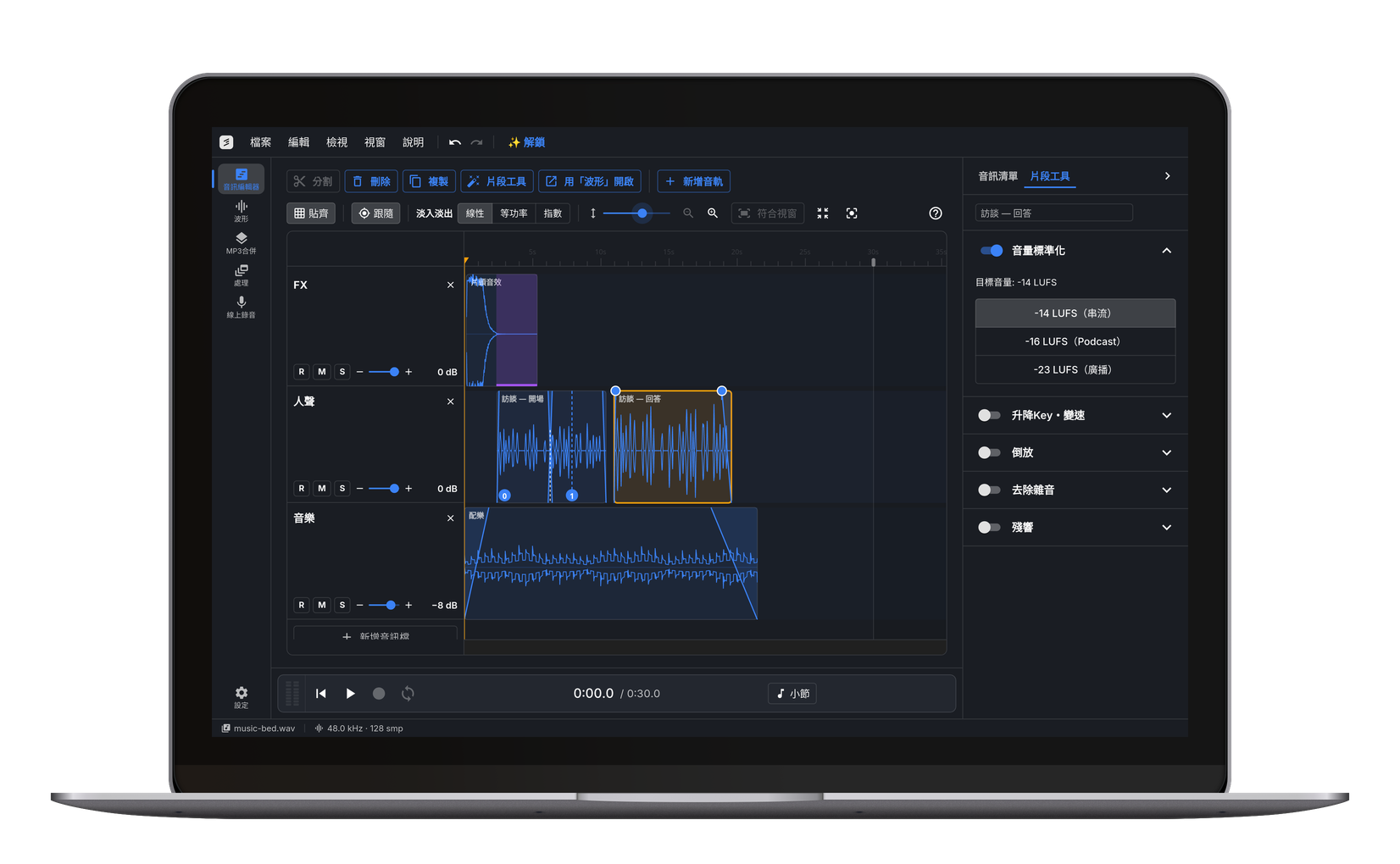Viewport: 1400px width, 864px height.
Task: Click the 新增音軌 add track button
Action: coord(693,181)
